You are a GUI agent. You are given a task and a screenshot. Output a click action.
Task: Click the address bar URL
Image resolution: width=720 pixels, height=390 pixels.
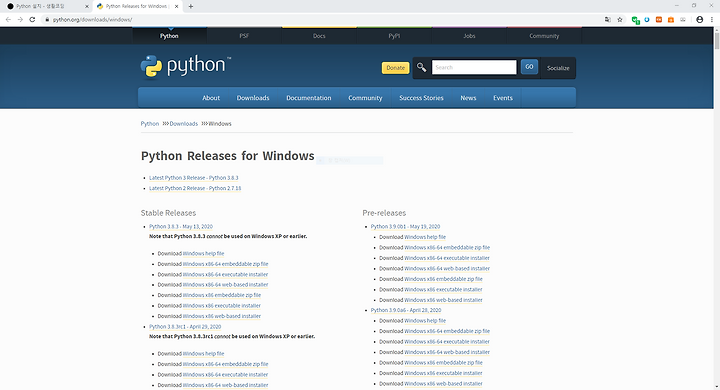[x=92, y=19]
